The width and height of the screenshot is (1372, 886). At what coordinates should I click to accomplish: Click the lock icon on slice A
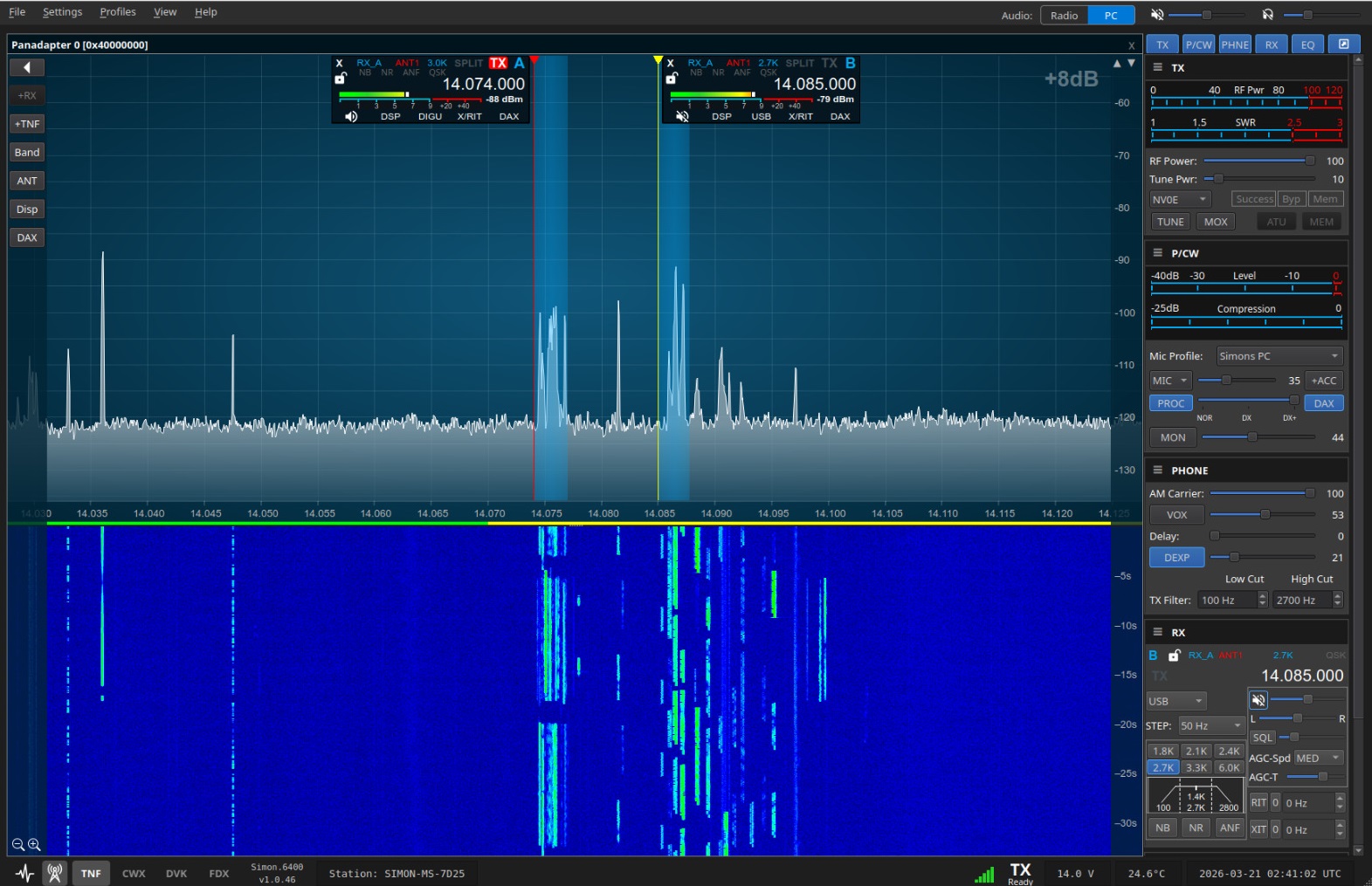click(341, 79)
